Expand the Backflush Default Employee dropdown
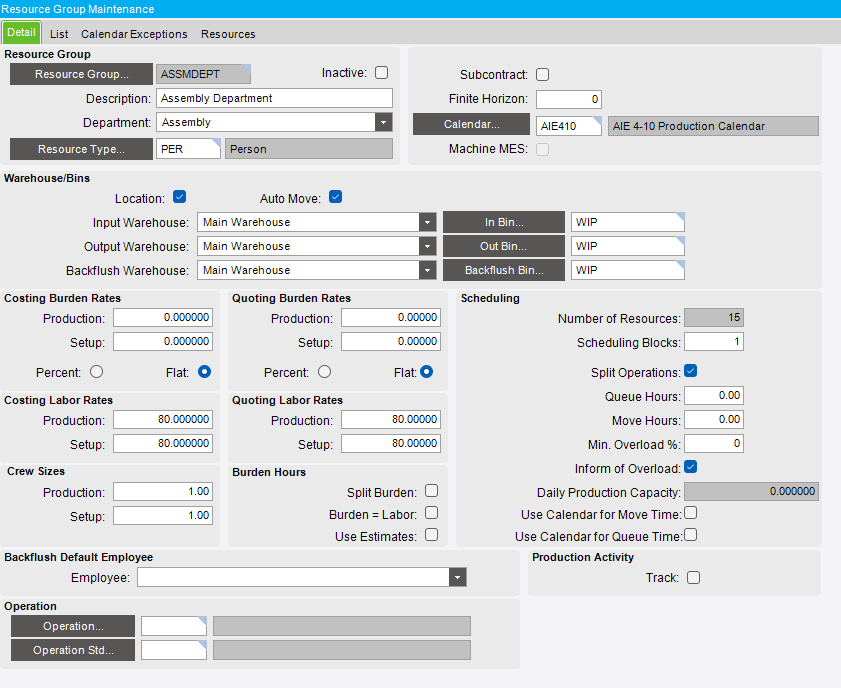This screenshot has height=688, width=841. coord(457,577)
